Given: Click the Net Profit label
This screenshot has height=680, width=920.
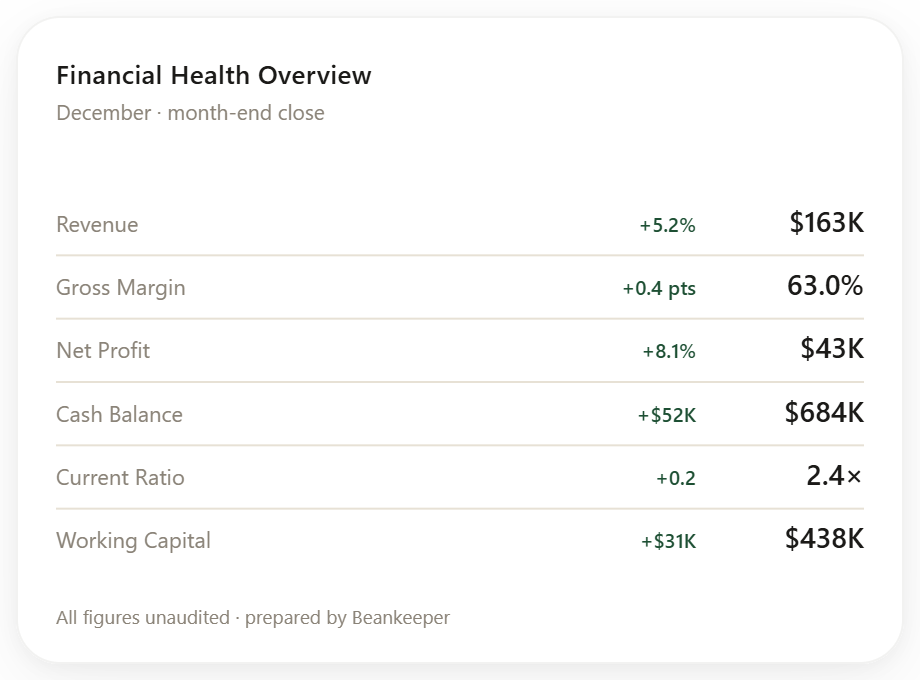Looking at the screenshot, I should tap(103, 350).
